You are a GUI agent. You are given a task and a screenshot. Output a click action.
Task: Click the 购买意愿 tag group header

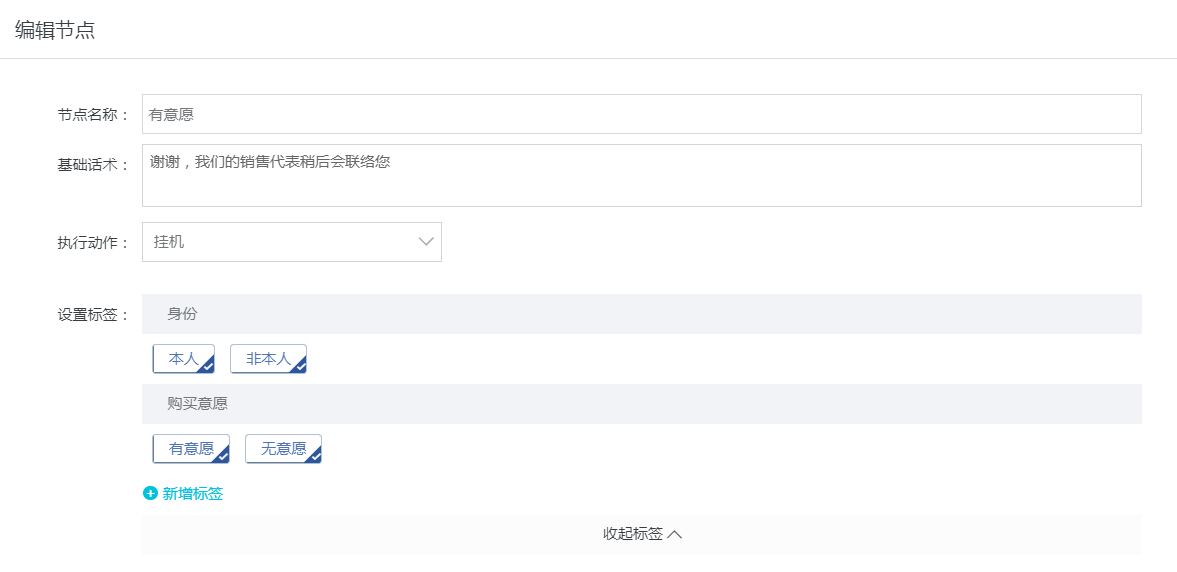point(642,404)
